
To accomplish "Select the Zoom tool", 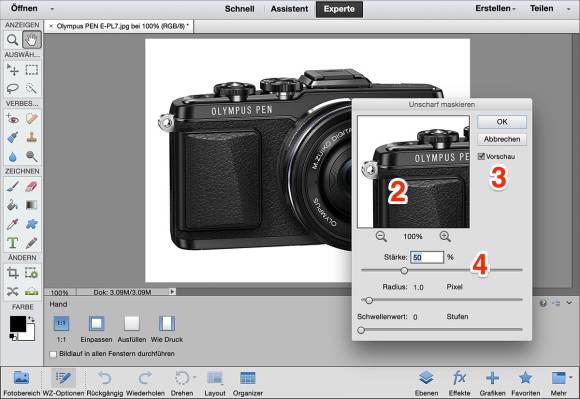I will pyautogui.click(x=13, y=40).
